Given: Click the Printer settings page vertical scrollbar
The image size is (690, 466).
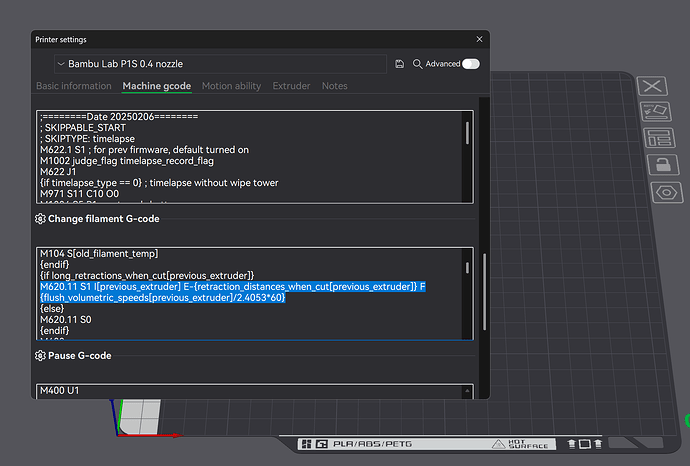Looking at the screenshot, I should 484,291.
